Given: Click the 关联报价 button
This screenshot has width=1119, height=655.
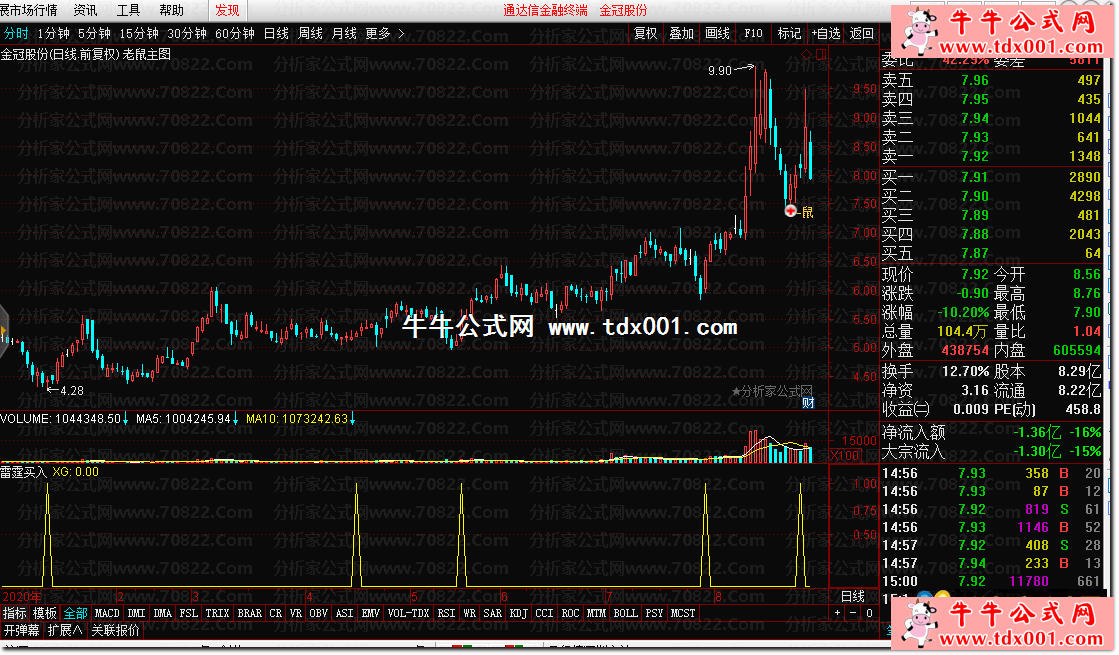Looking at the screenshot, I should (116, 630).
